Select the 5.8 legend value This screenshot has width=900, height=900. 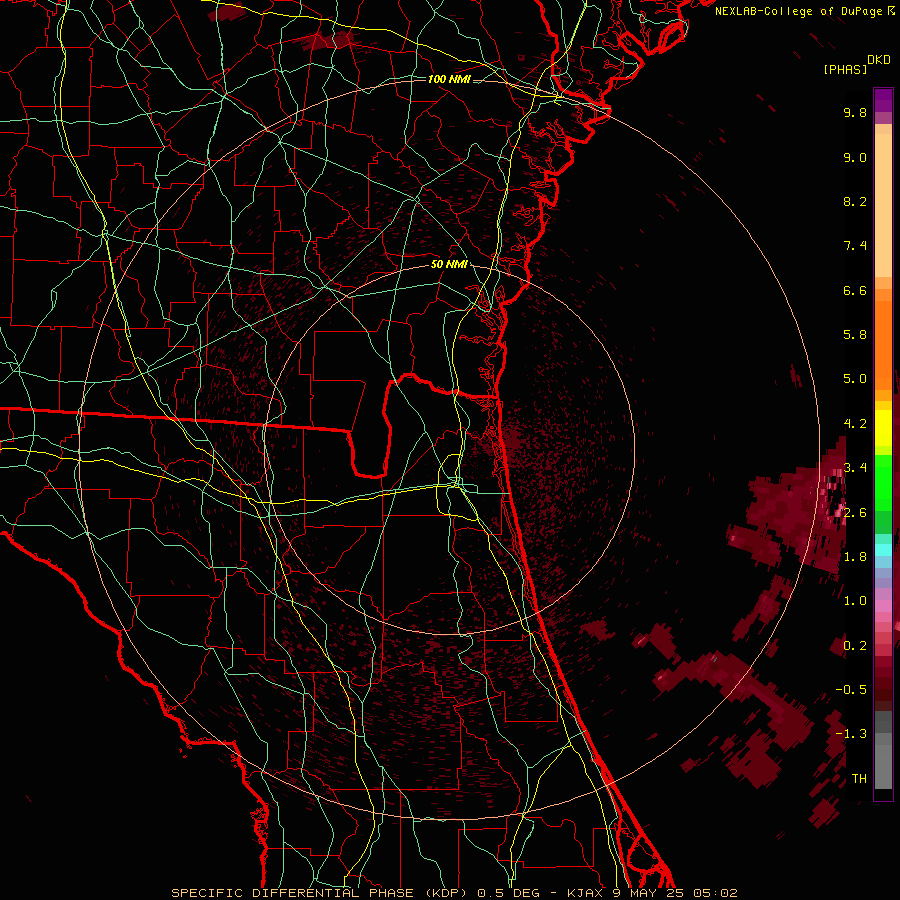tap(855, 335)
